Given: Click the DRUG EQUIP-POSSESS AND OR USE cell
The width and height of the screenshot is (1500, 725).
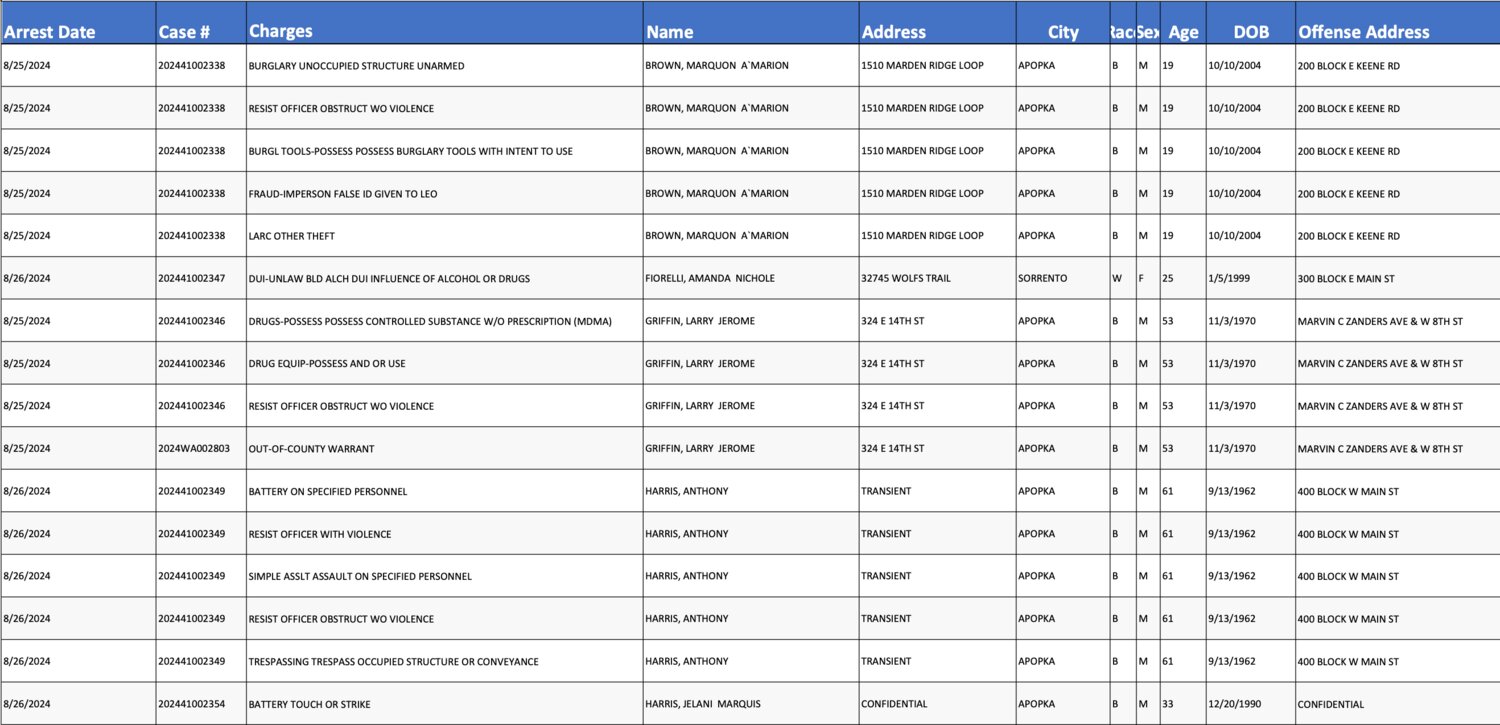Looking at the screenshot, I should [445, 363].
